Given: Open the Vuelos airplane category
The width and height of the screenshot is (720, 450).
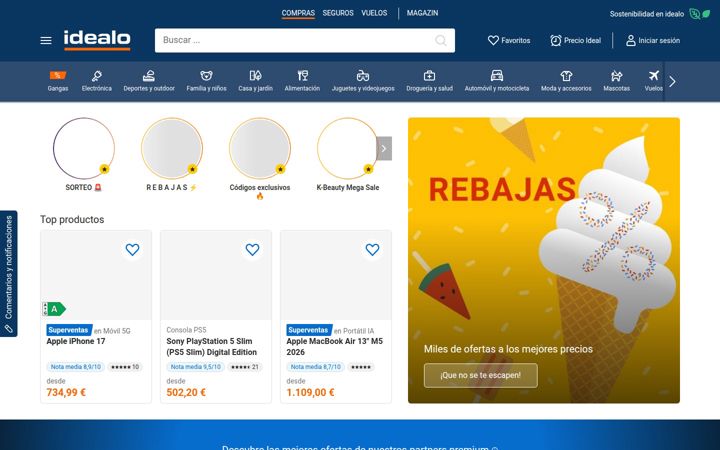Looking at the screenshot, I should 653,81.
